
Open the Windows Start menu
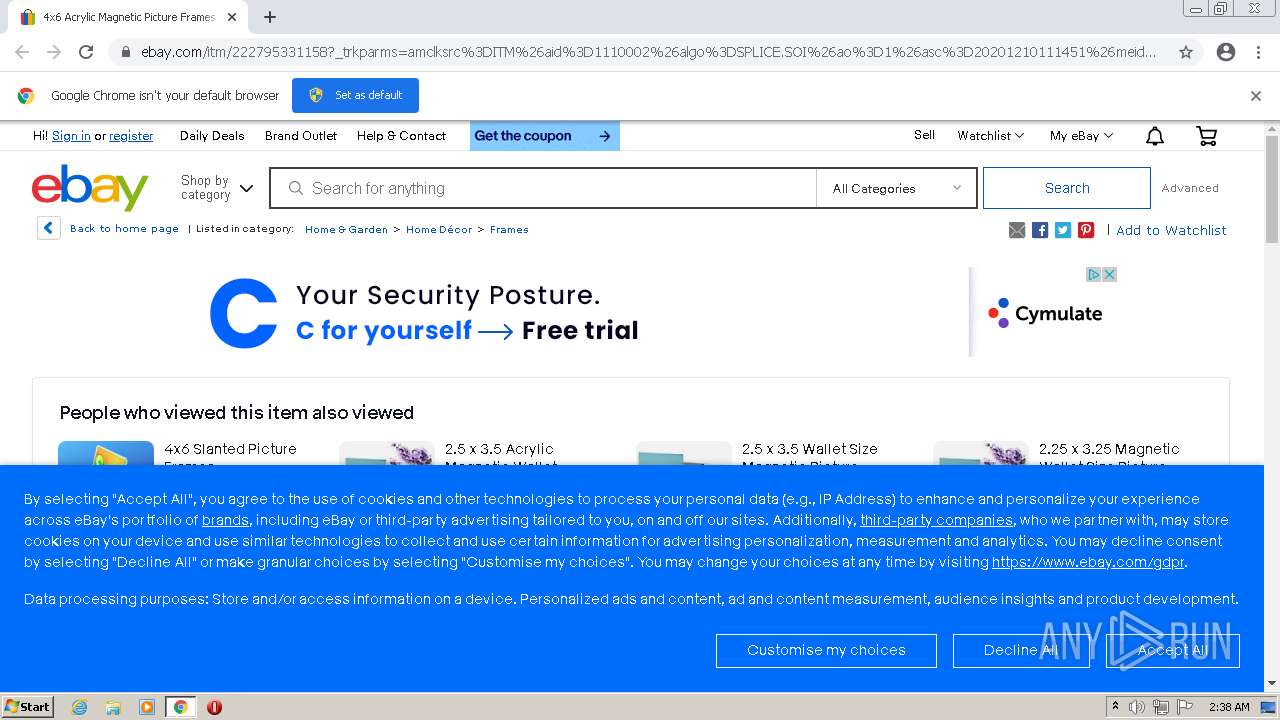(x=28, y=707)
